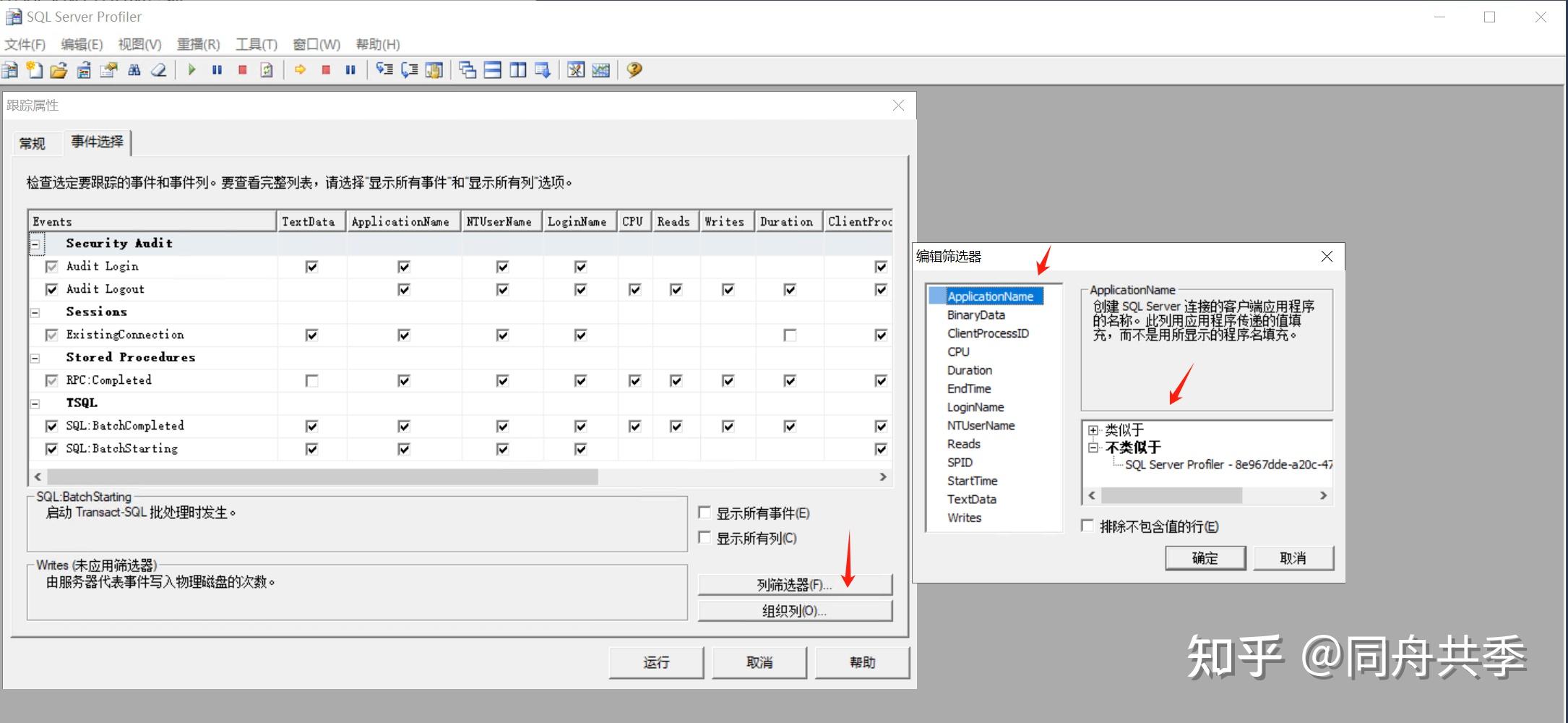
Task: Open a saved trace file
Action: 58,69
